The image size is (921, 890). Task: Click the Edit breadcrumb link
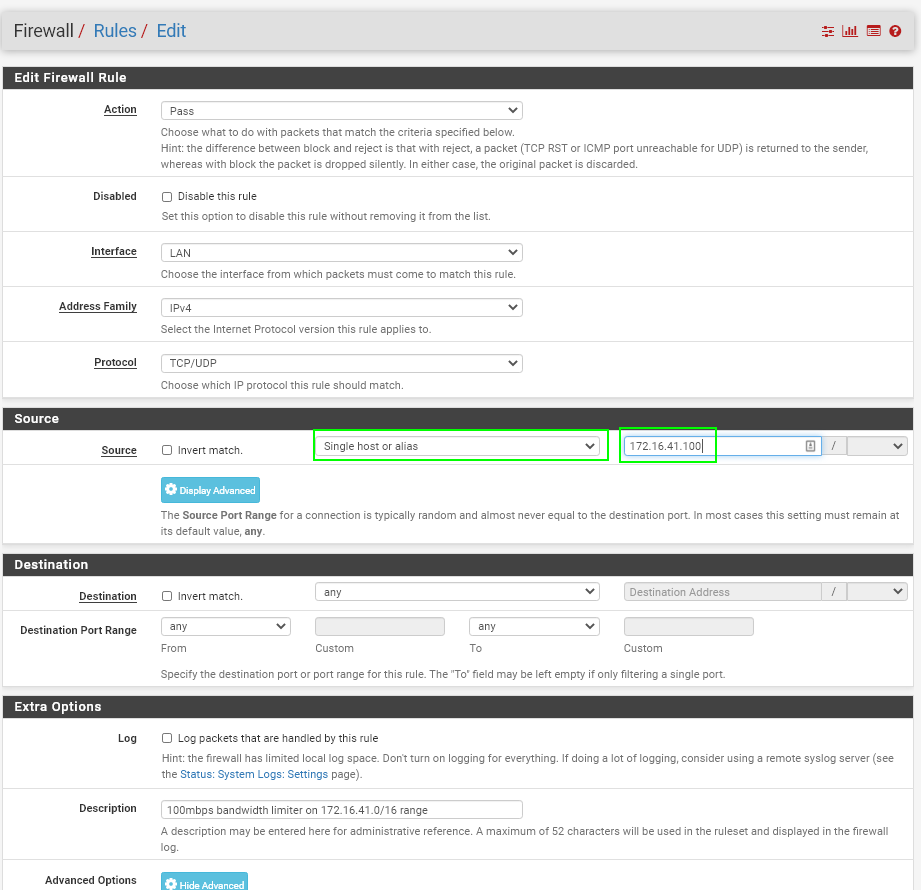tap(171, 31)
